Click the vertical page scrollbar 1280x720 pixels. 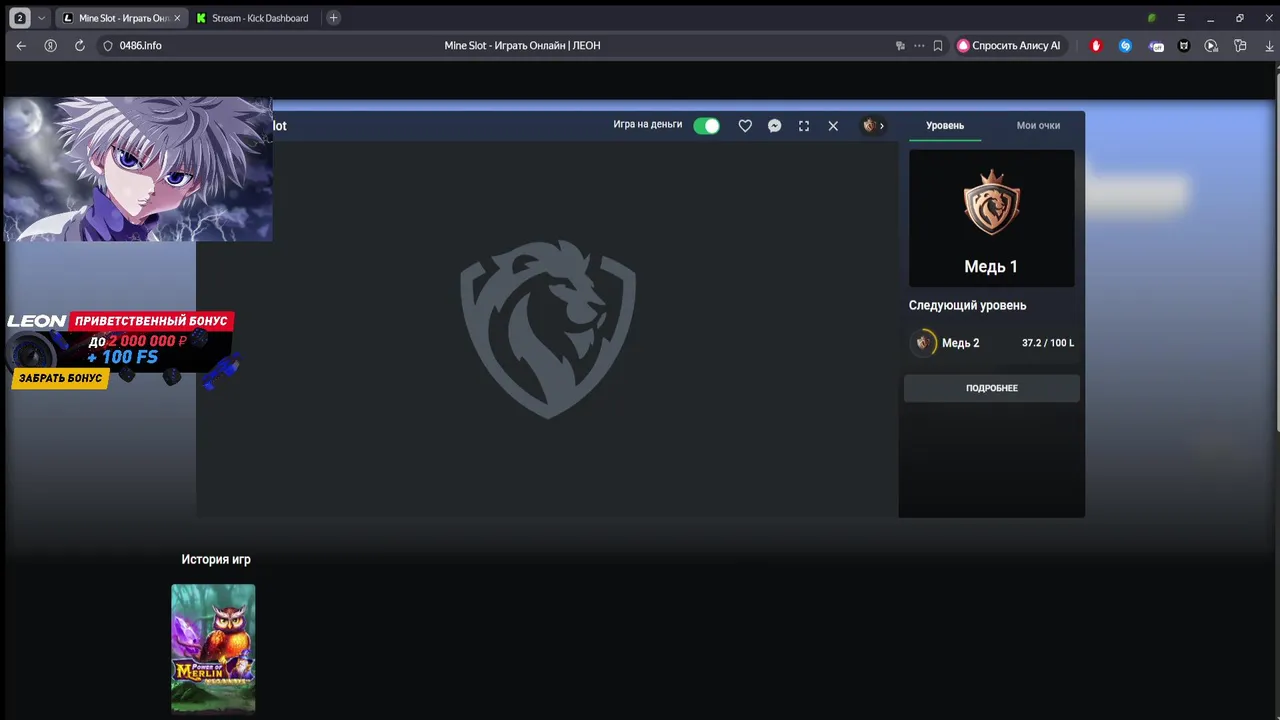coord(1276,250)
